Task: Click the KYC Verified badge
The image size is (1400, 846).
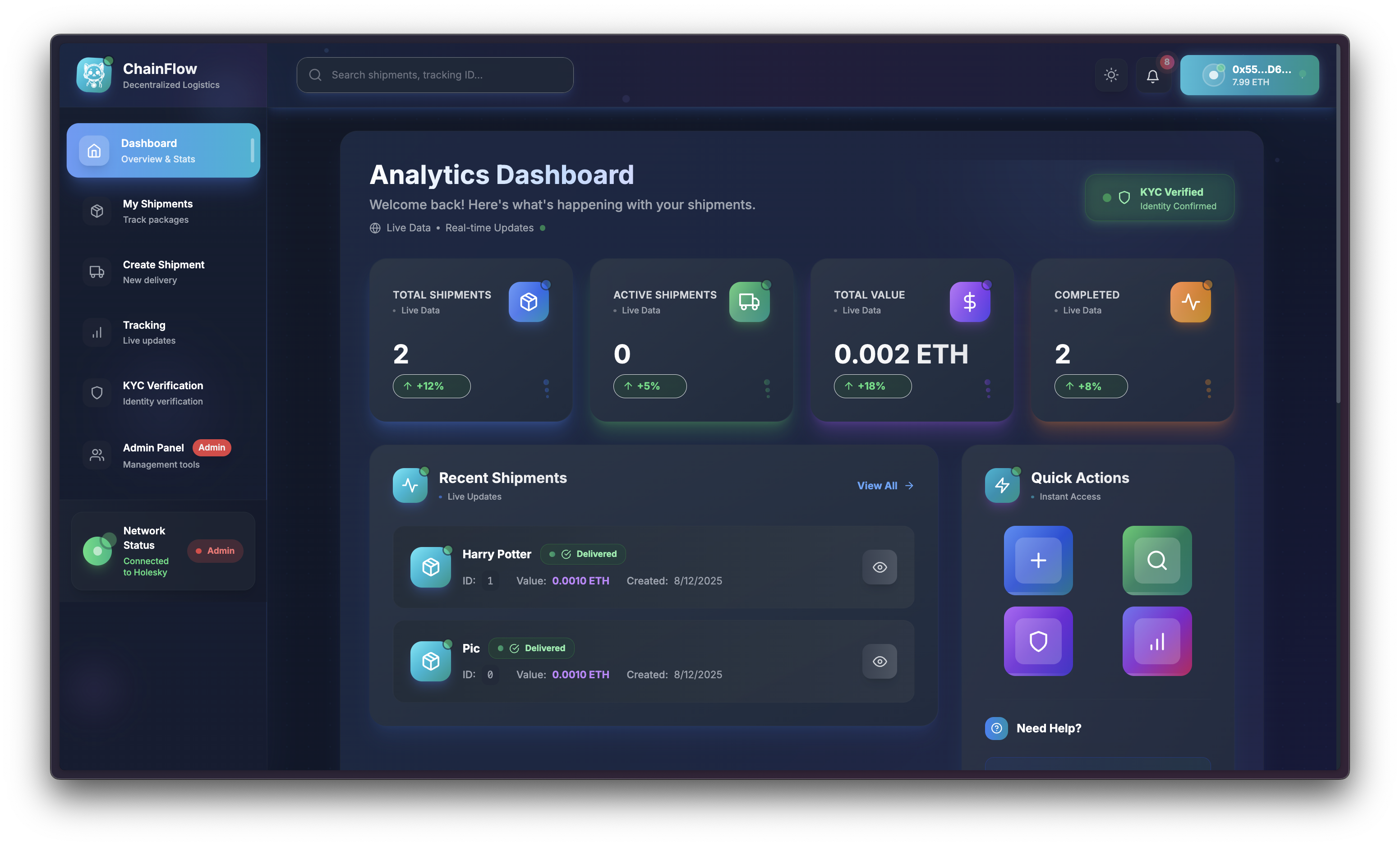Action: point(1159,198)
